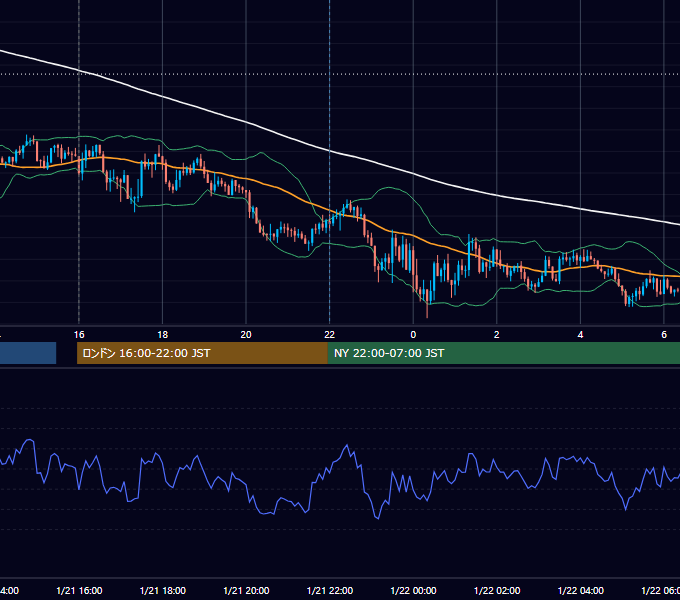The image size is (680, 600).
Task: Click the NY 22:00-07:00 JST session bar
Action: pos(503,353)
